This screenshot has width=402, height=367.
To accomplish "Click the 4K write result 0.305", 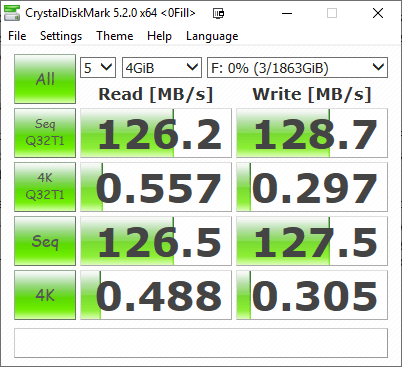I will (312, 295).
